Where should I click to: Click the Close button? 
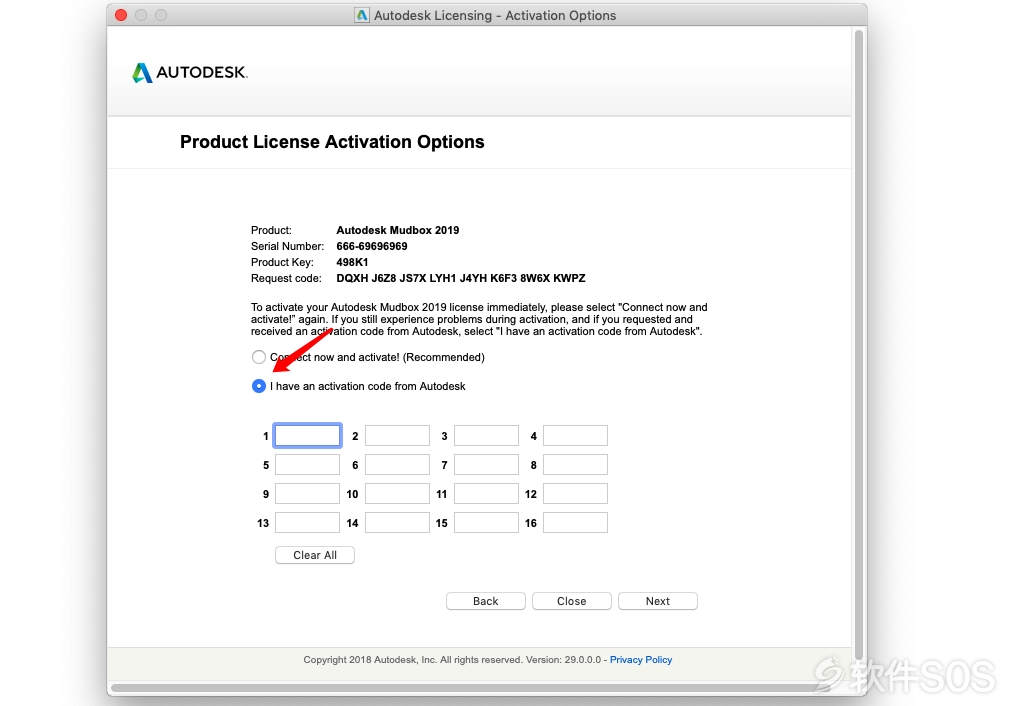point(571,601)
